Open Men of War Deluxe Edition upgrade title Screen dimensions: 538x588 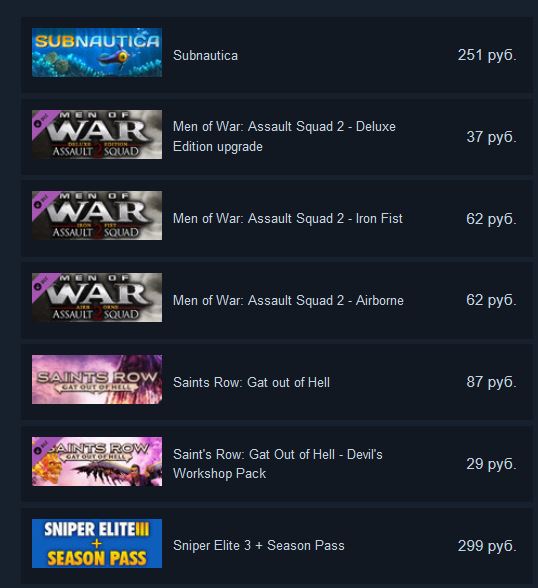click(x=284, y=136)
